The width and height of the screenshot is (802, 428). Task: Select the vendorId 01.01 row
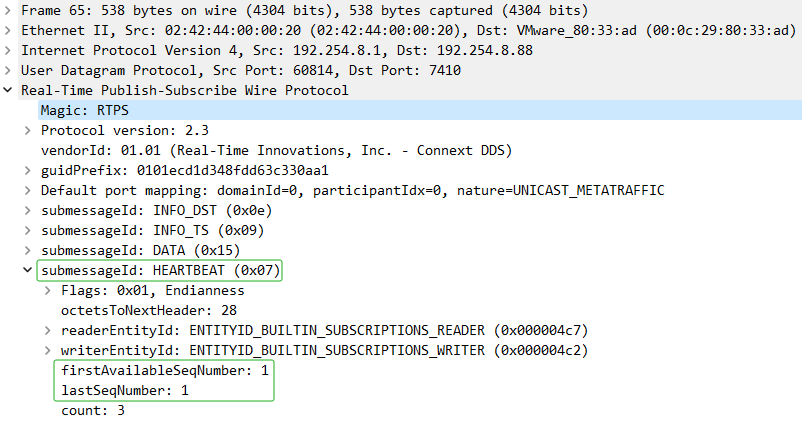pos(275,150)
